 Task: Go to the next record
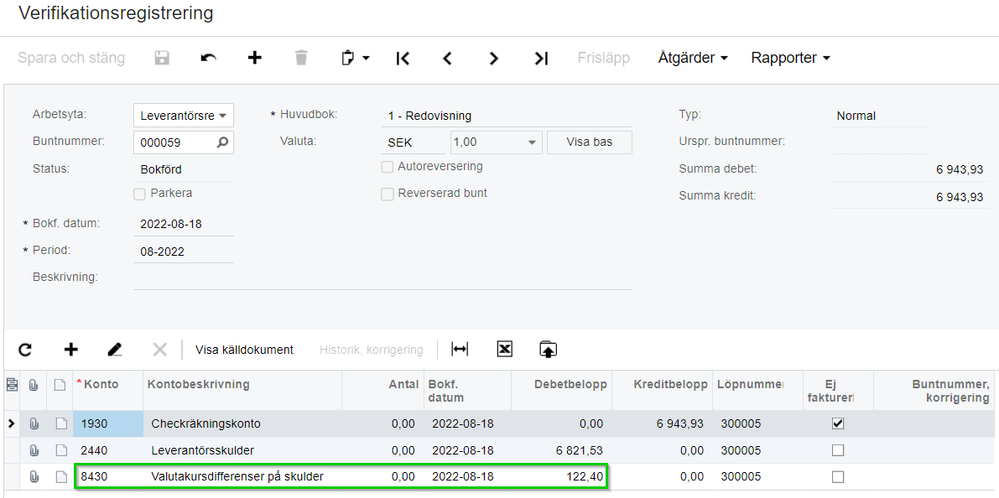click(494, 58)
